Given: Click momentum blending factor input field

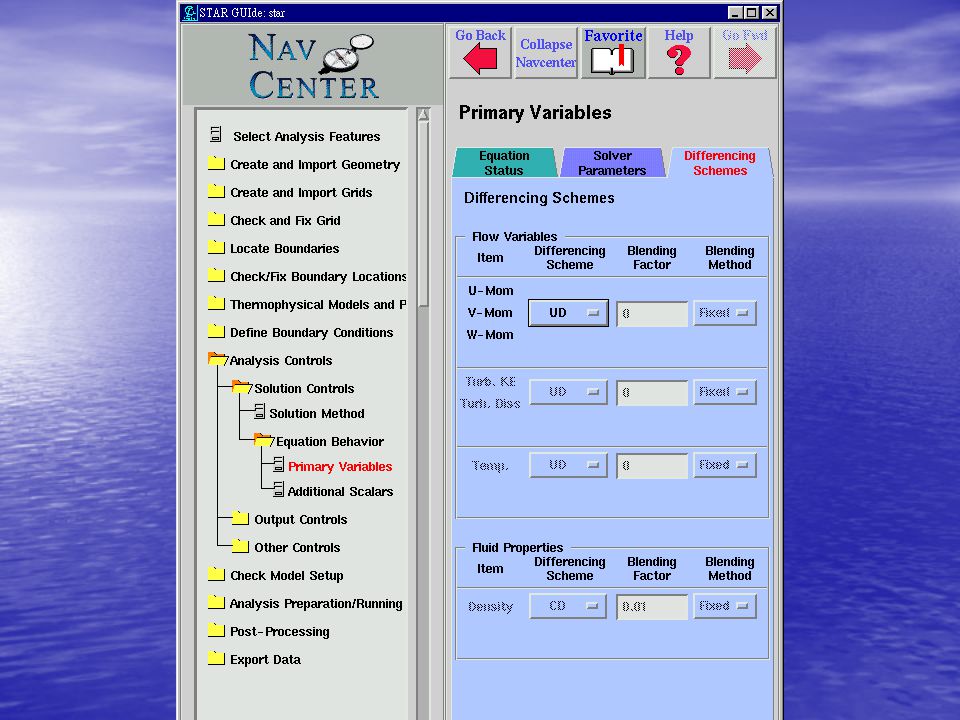Looking at the screenshot, I should pyautogui.click(x=652, y=313).
